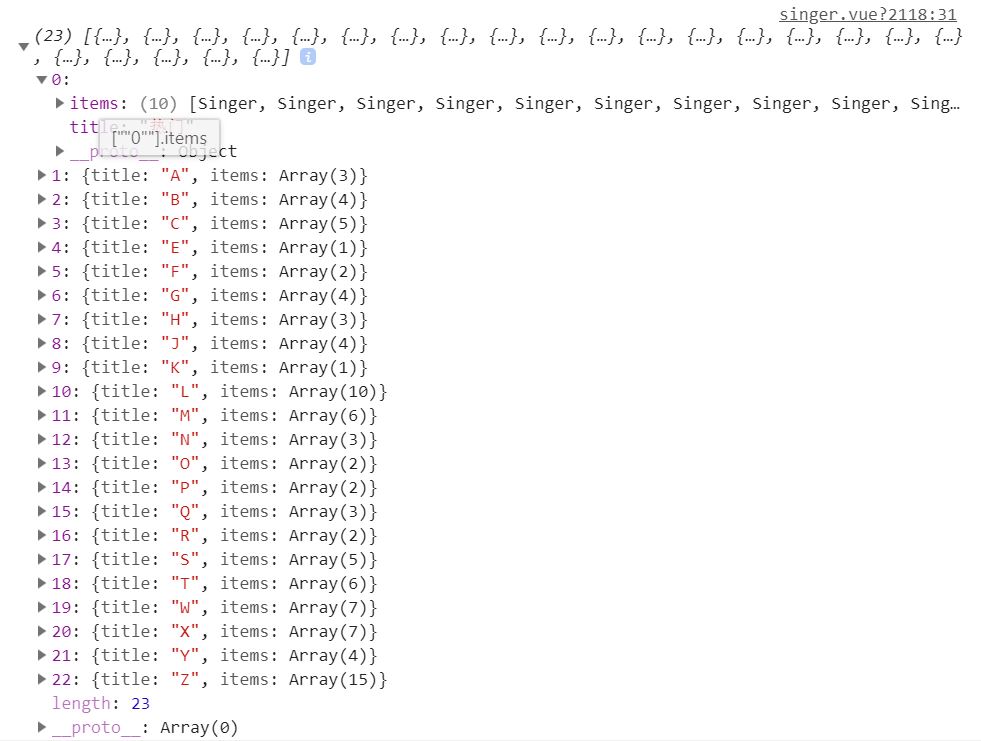This screenshot has height=741, width=981.
Task: Expand entry 15 with title "Q"
Action: [42, 511]
